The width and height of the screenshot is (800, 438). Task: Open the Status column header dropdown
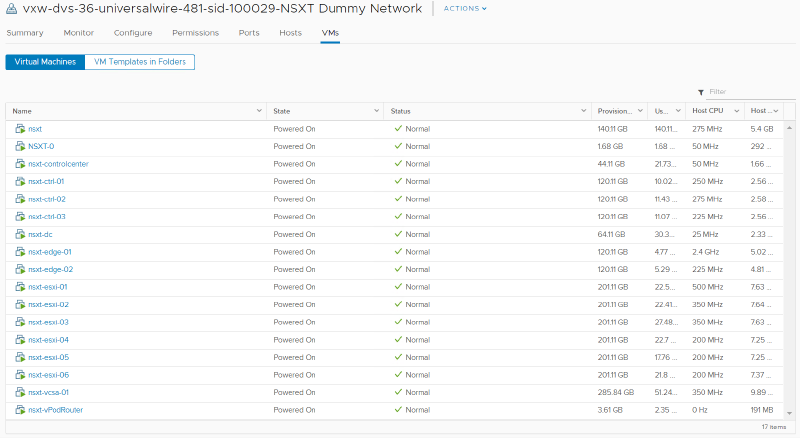pos(584,111)
